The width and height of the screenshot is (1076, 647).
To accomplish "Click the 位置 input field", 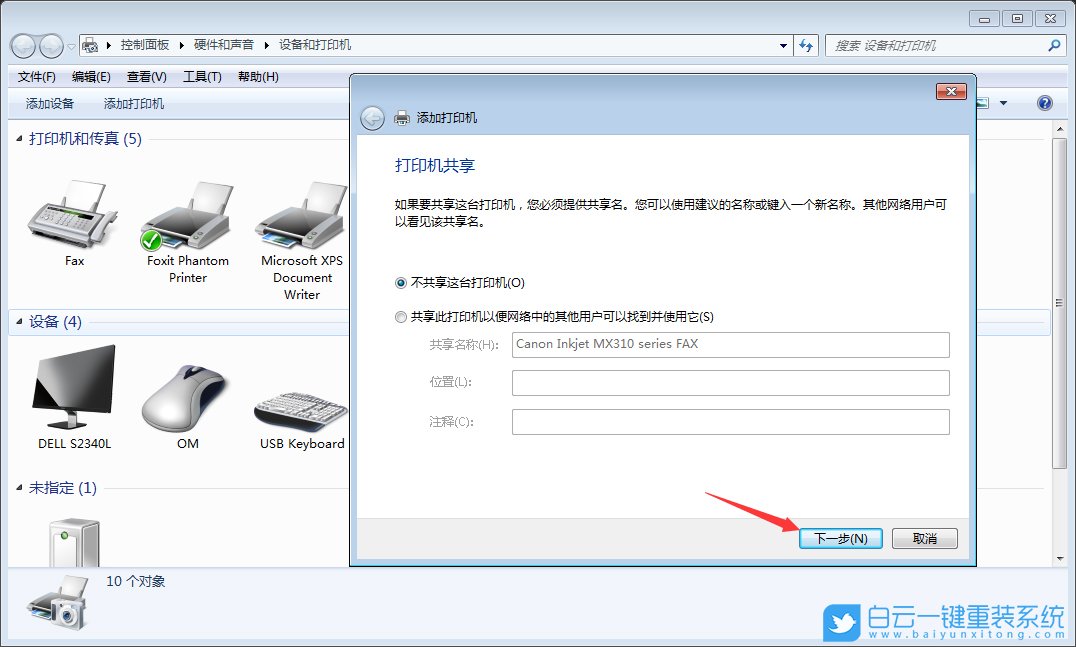I will click(730, 382).
